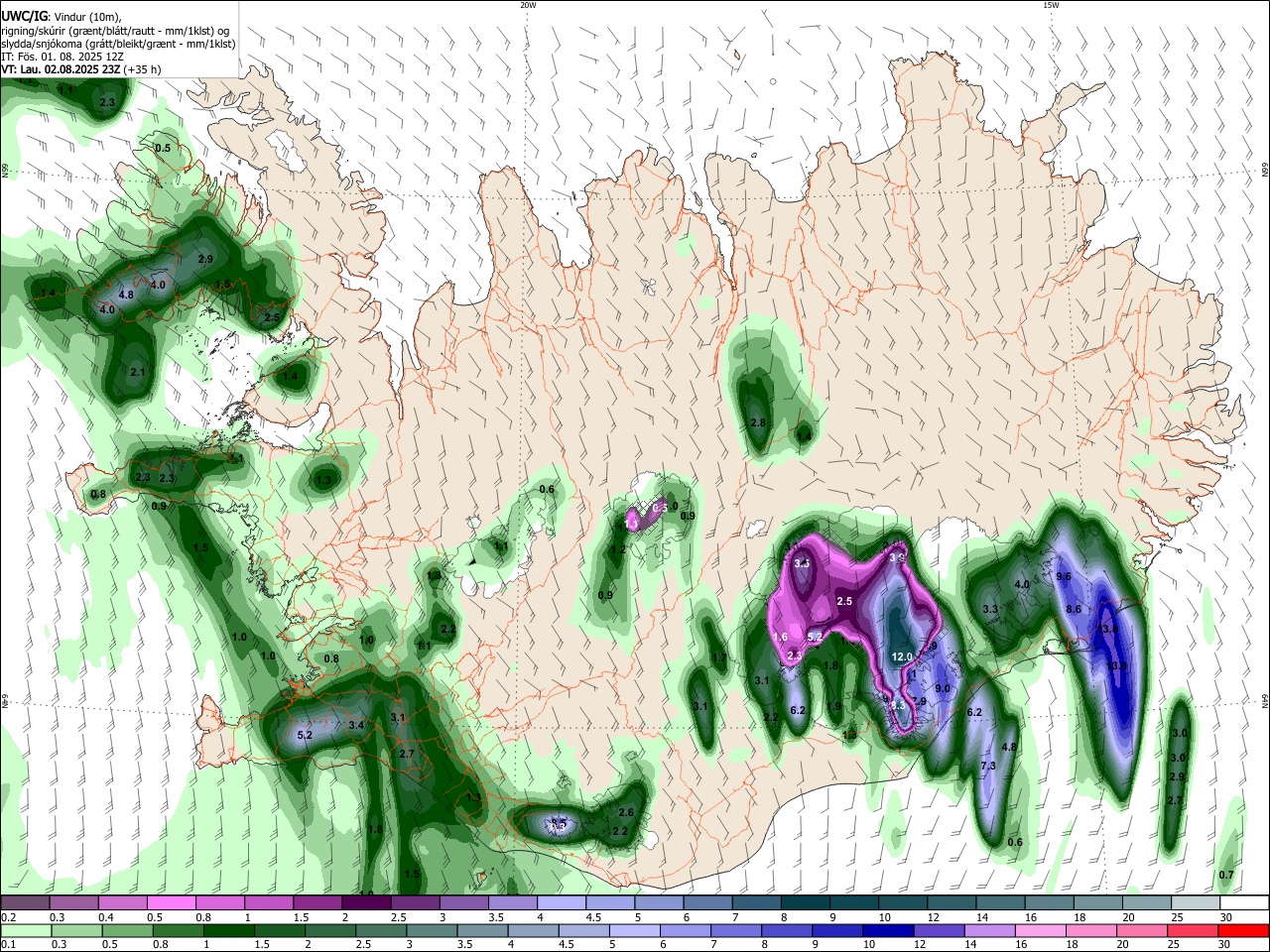The image size is (1270, 952).
Task: Click the 0.4 scale label under the upper legend
Action: (106, 917)
